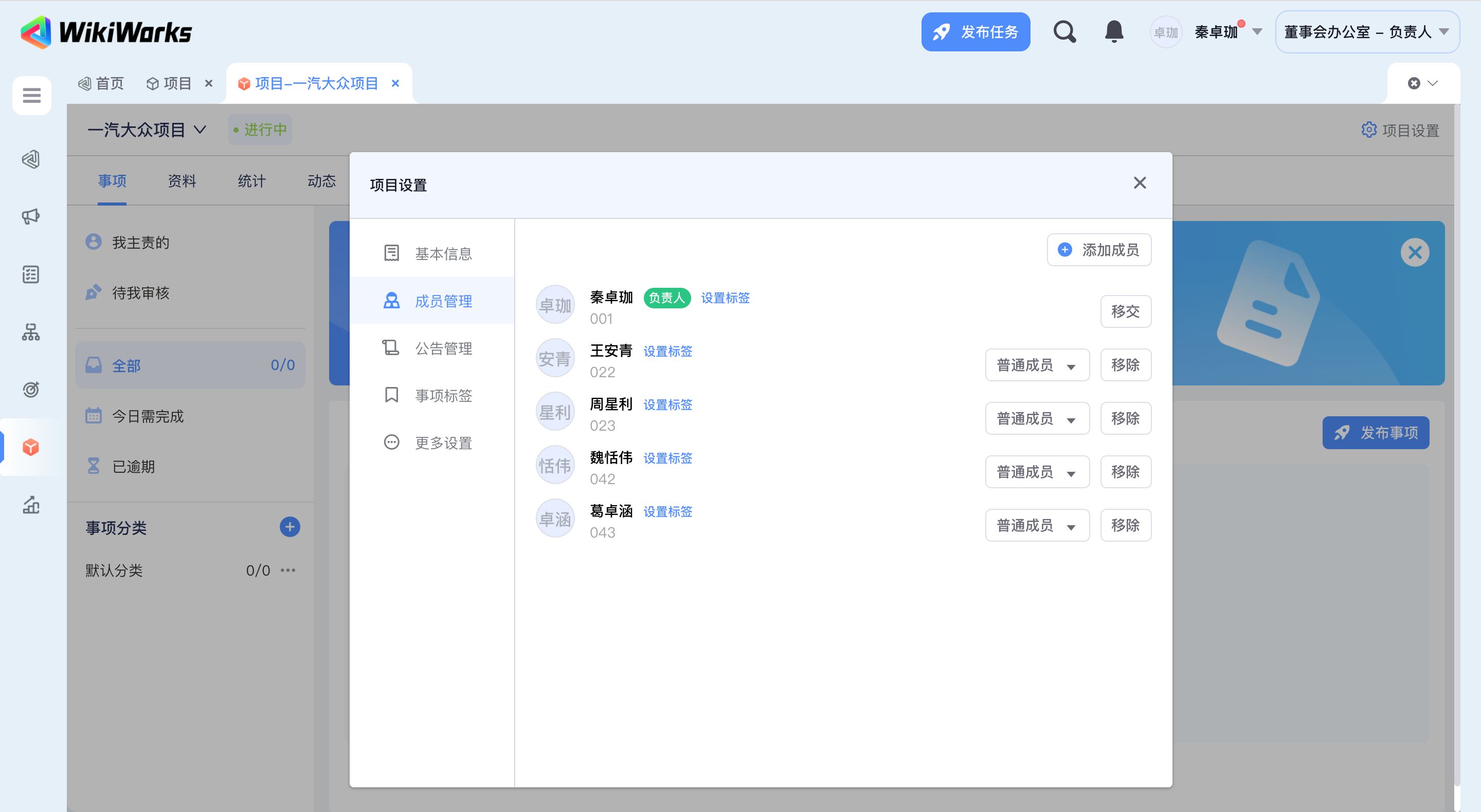This screenshot has width=1481, height=812.
Task: Click the hamburger menu icon in sidebar
Action: coord(31,95)
